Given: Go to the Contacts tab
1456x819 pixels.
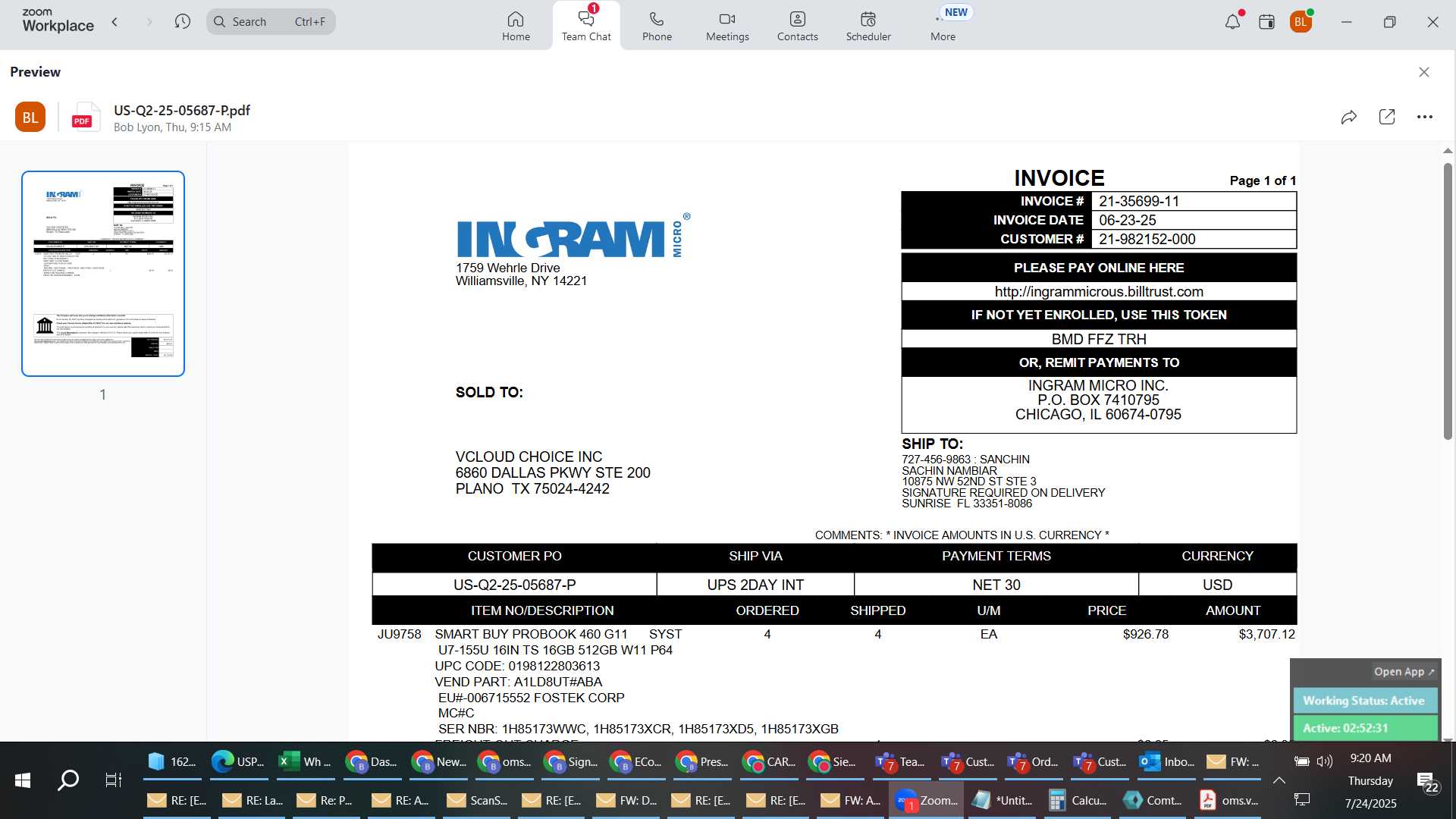Looking at the screenshot, I should [797, 26].
